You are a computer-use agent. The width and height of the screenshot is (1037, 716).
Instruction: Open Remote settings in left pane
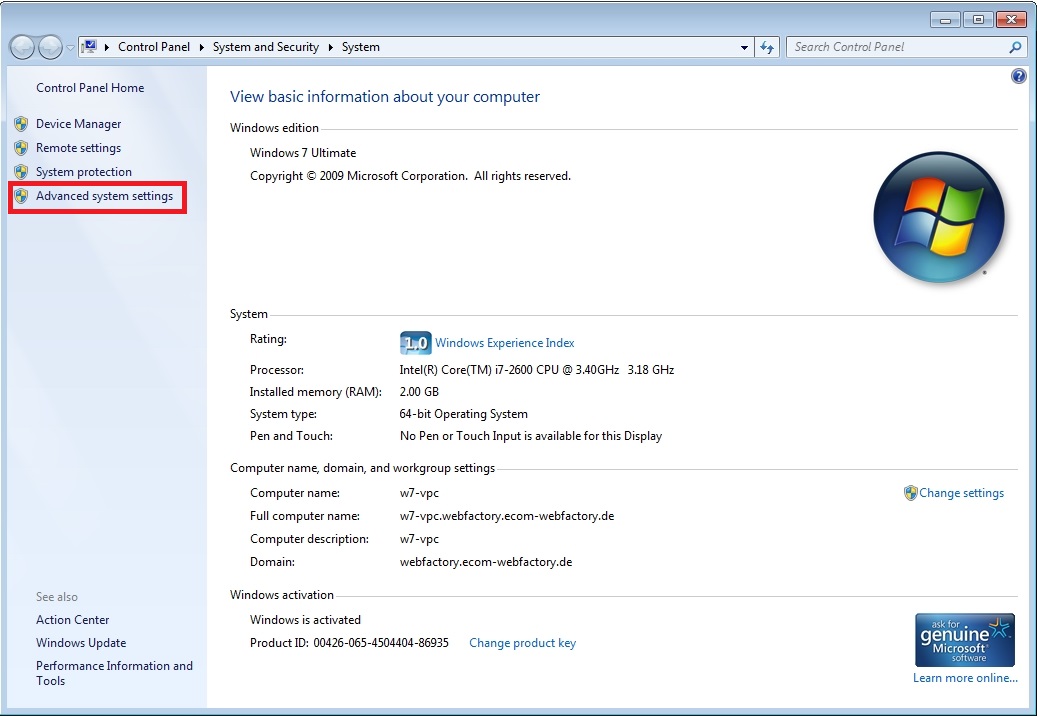(x=78, y=148)
